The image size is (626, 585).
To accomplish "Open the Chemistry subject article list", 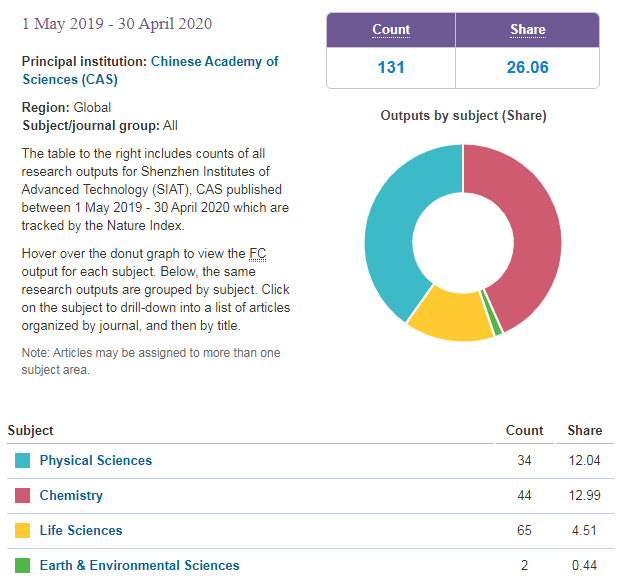I will pos(71,496).
